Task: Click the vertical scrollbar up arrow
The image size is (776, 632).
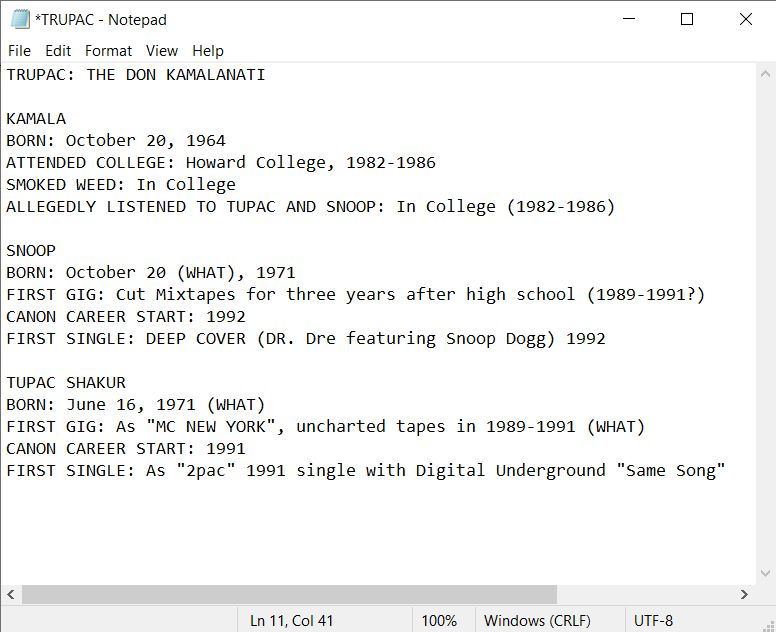Action: [765, 74]
